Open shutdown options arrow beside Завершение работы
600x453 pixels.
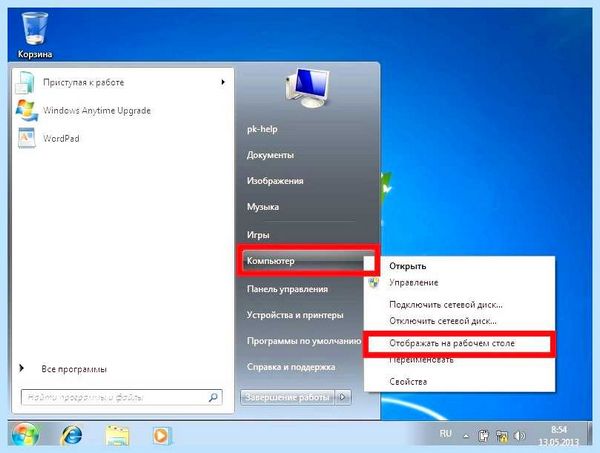tap(343, 397)
